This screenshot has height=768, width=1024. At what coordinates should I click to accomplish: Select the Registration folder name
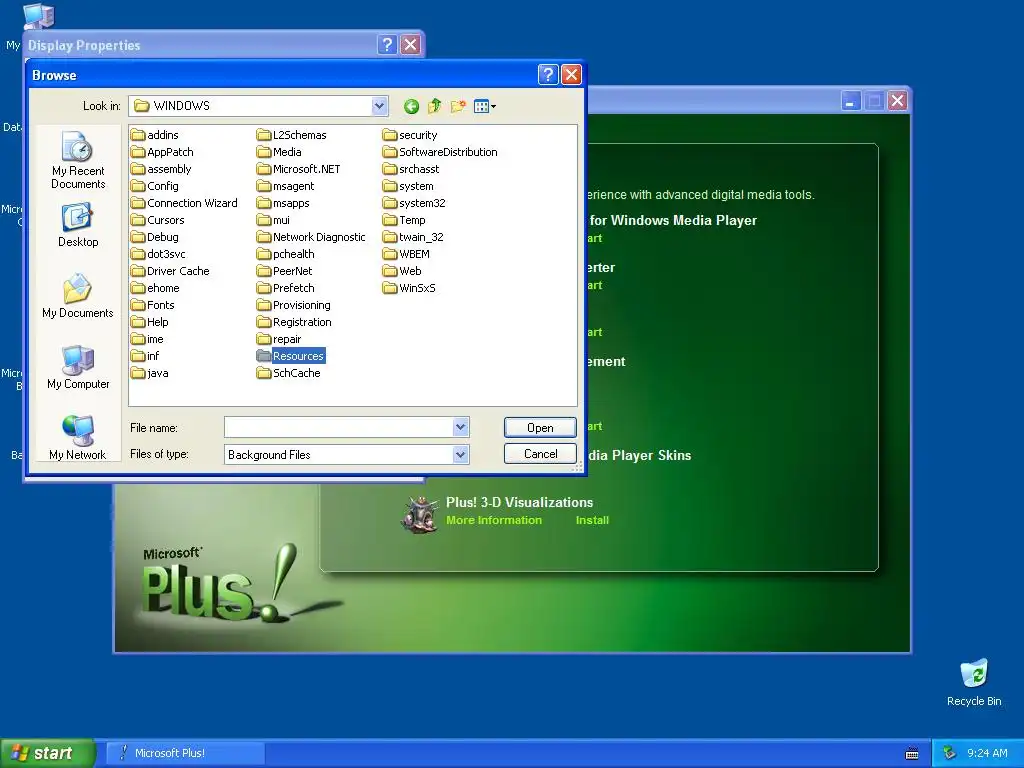[302, 322]
